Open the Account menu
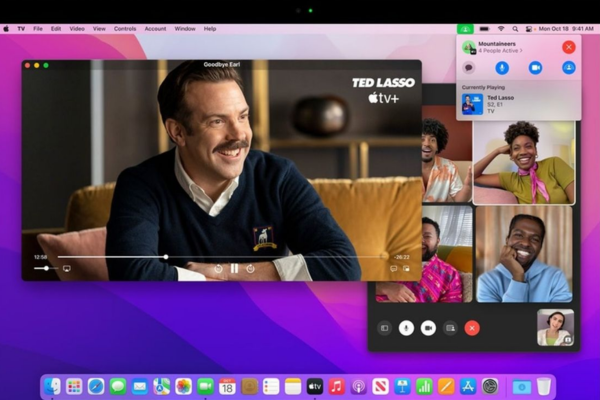Image resolution: width=600 pixels, height=400 pixels. tap(155, 29)
